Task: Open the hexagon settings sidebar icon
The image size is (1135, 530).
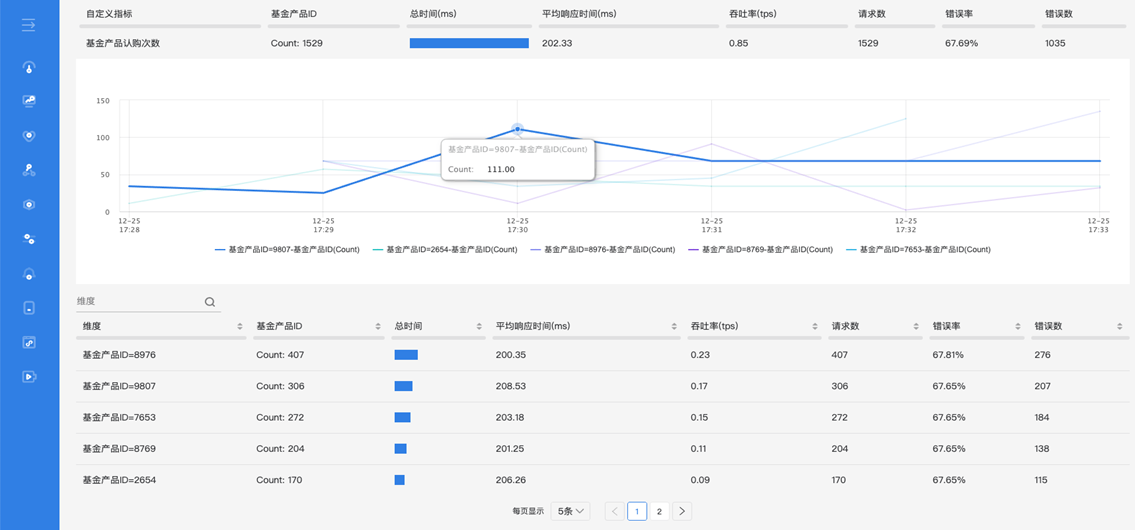Action: coord(29,205)
